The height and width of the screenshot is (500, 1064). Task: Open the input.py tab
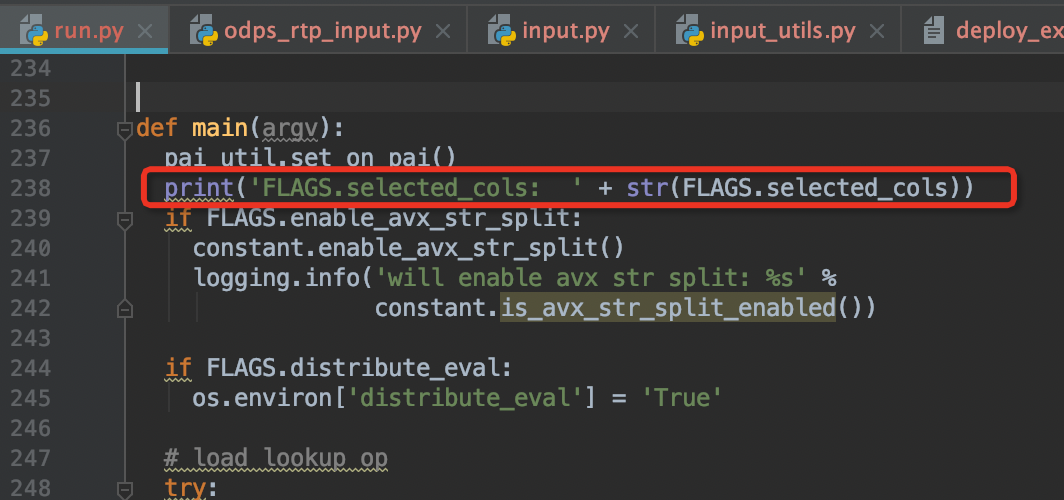[x=561, y=28]
